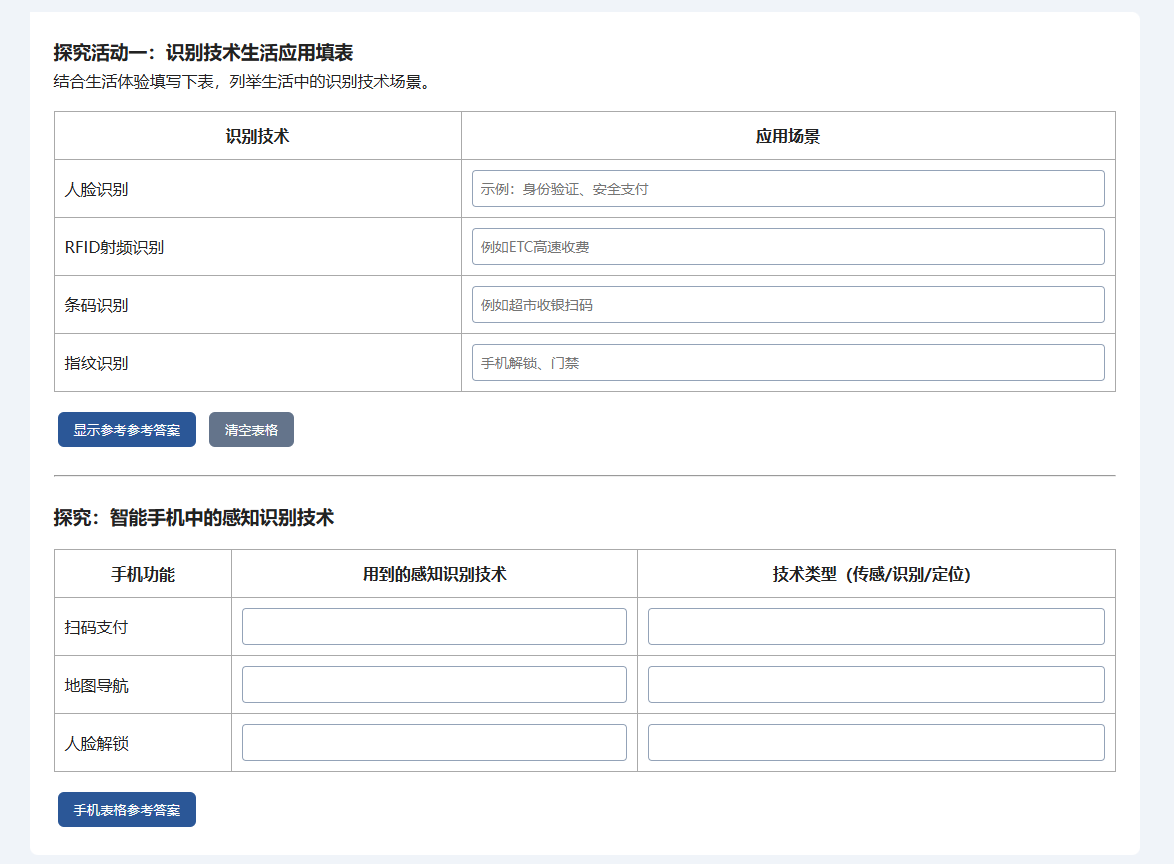The height and width of the screenshot is (864, 1174).
Task: Select the 人脸解锁 technology type input
Action: [x=876, y=743]
